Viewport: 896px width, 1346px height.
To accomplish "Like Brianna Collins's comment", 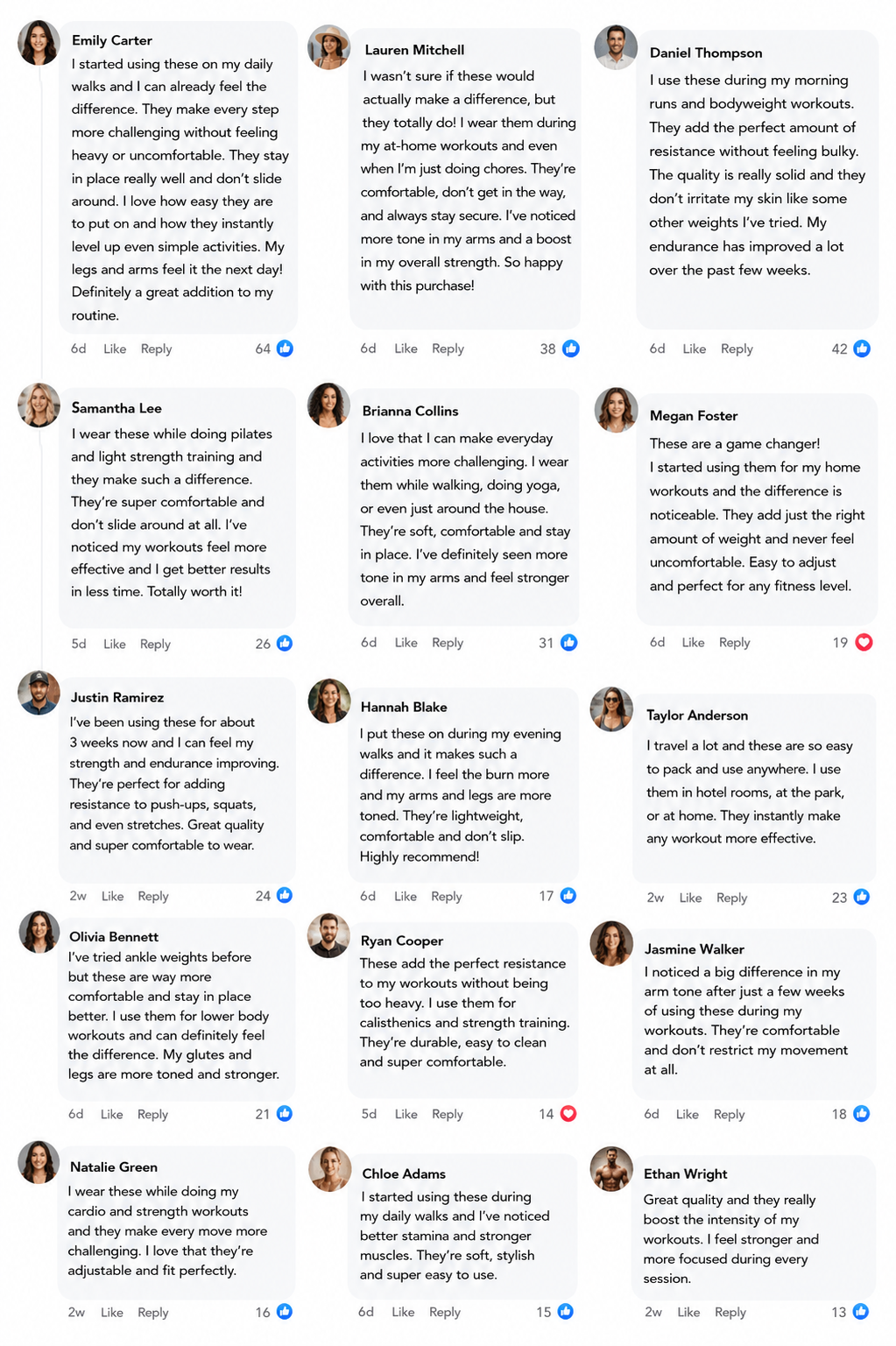I will coord(406,643).
